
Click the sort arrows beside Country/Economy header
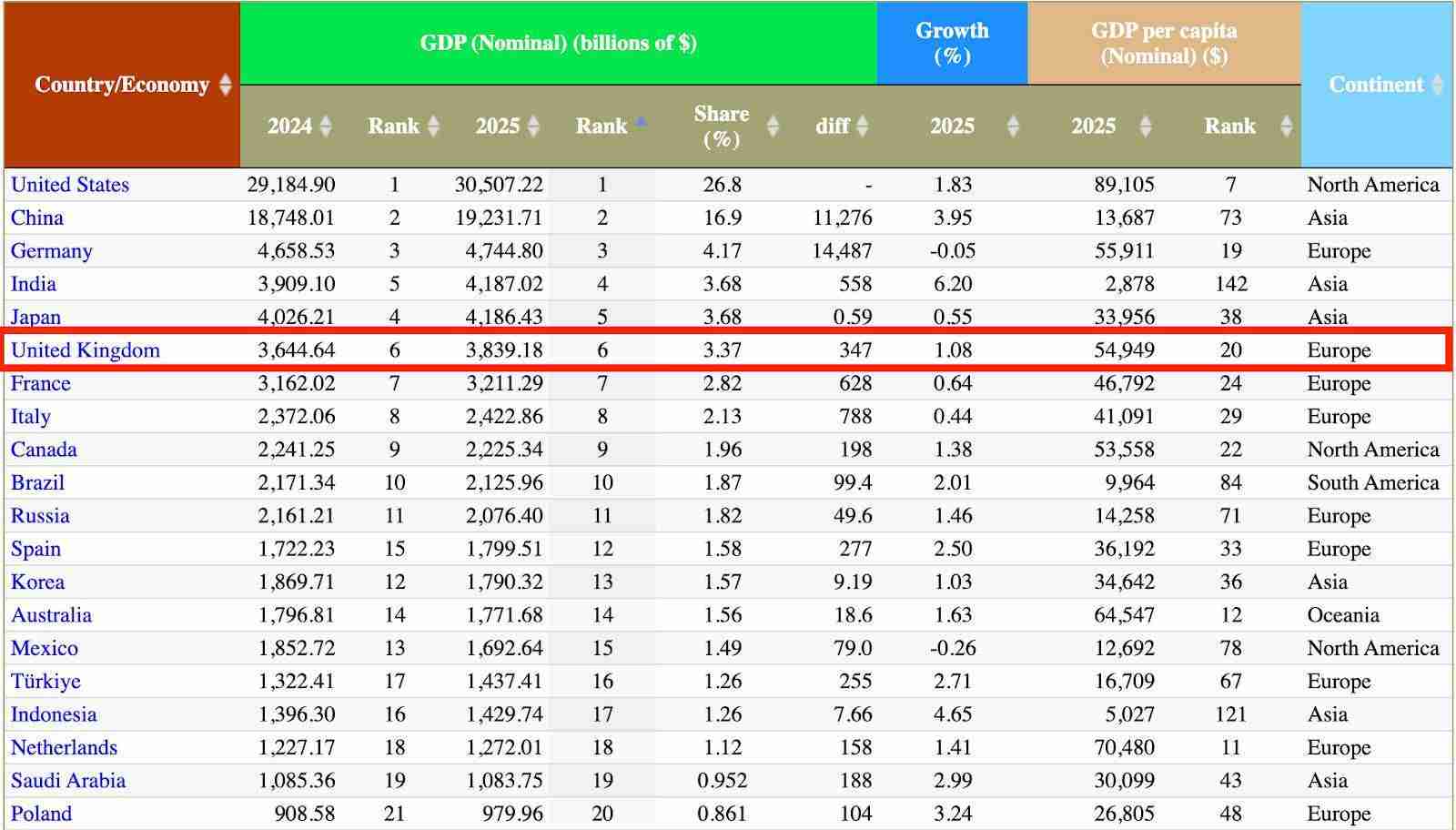pos(226,85)
